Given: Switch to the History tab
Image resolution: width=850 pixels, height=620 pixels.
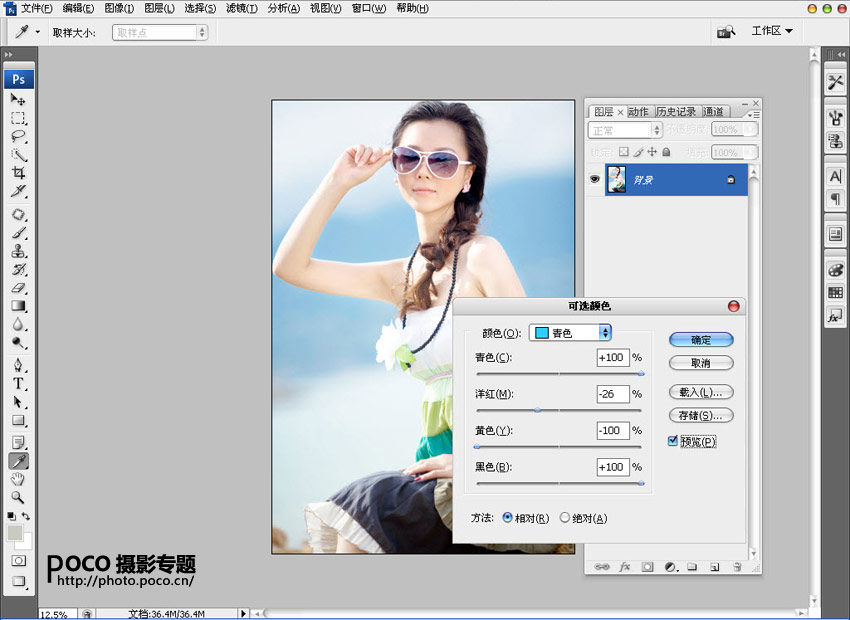Looking at the screenshot, I should [676, 112].
